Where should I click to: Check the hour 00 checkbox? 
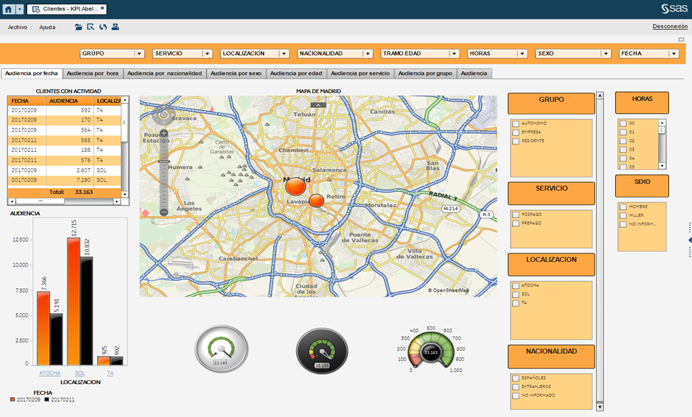click(x=623, y=124)
